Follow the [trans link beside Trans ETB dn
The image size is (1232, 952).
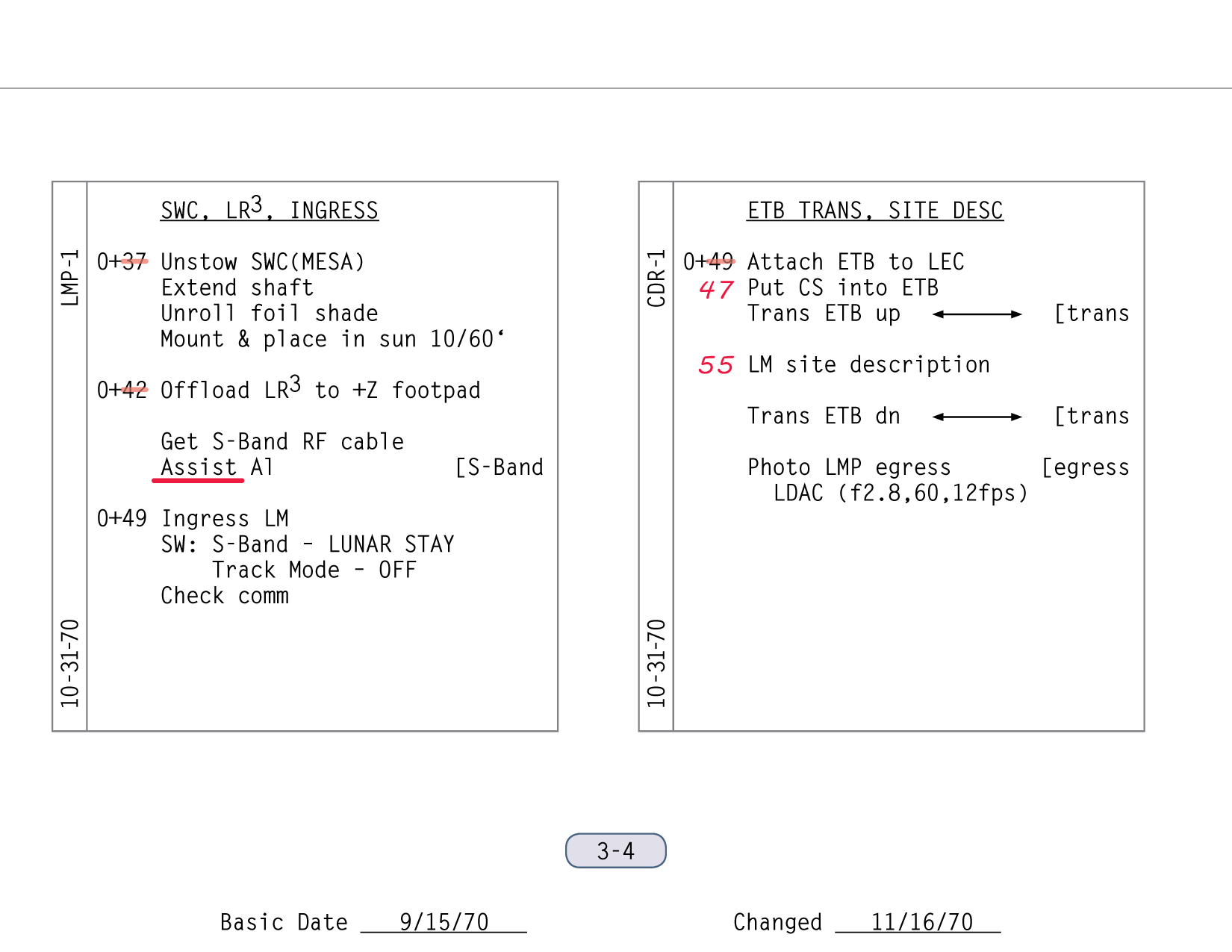tap(1091, 416)
